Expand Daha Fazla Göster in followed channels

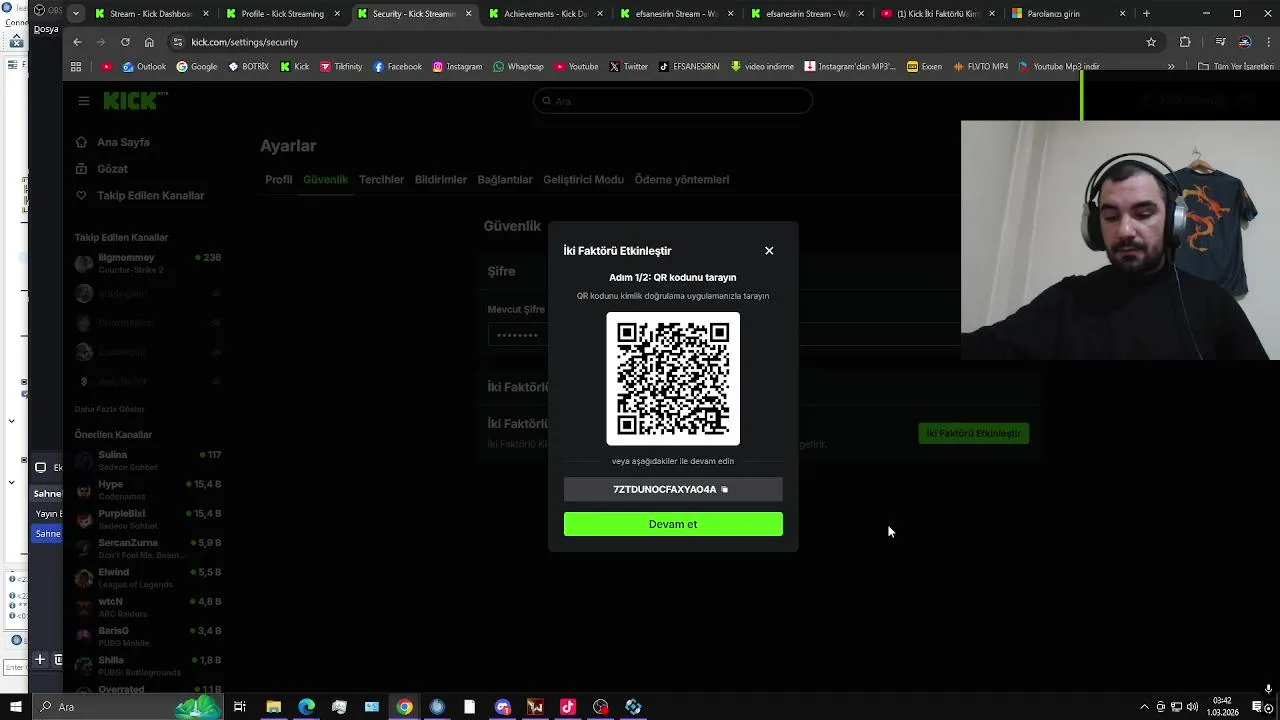tap(110, 409)
